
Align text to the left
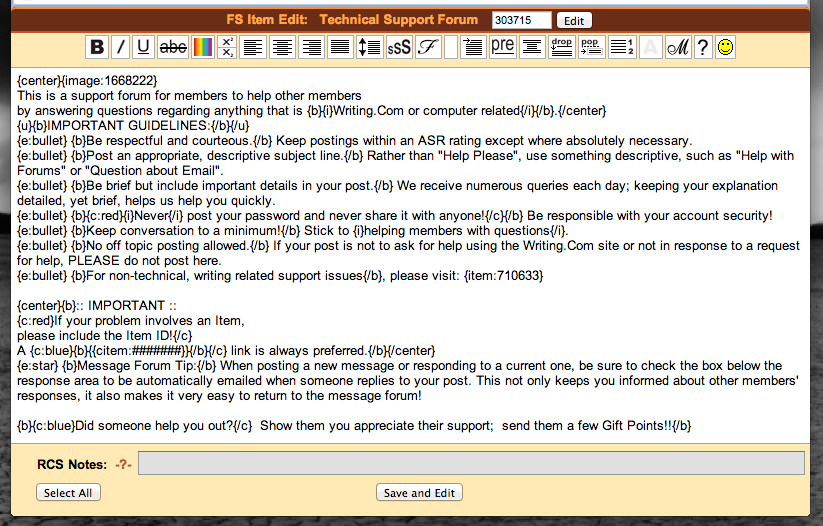pyautogui.click(x=253, y=47)
